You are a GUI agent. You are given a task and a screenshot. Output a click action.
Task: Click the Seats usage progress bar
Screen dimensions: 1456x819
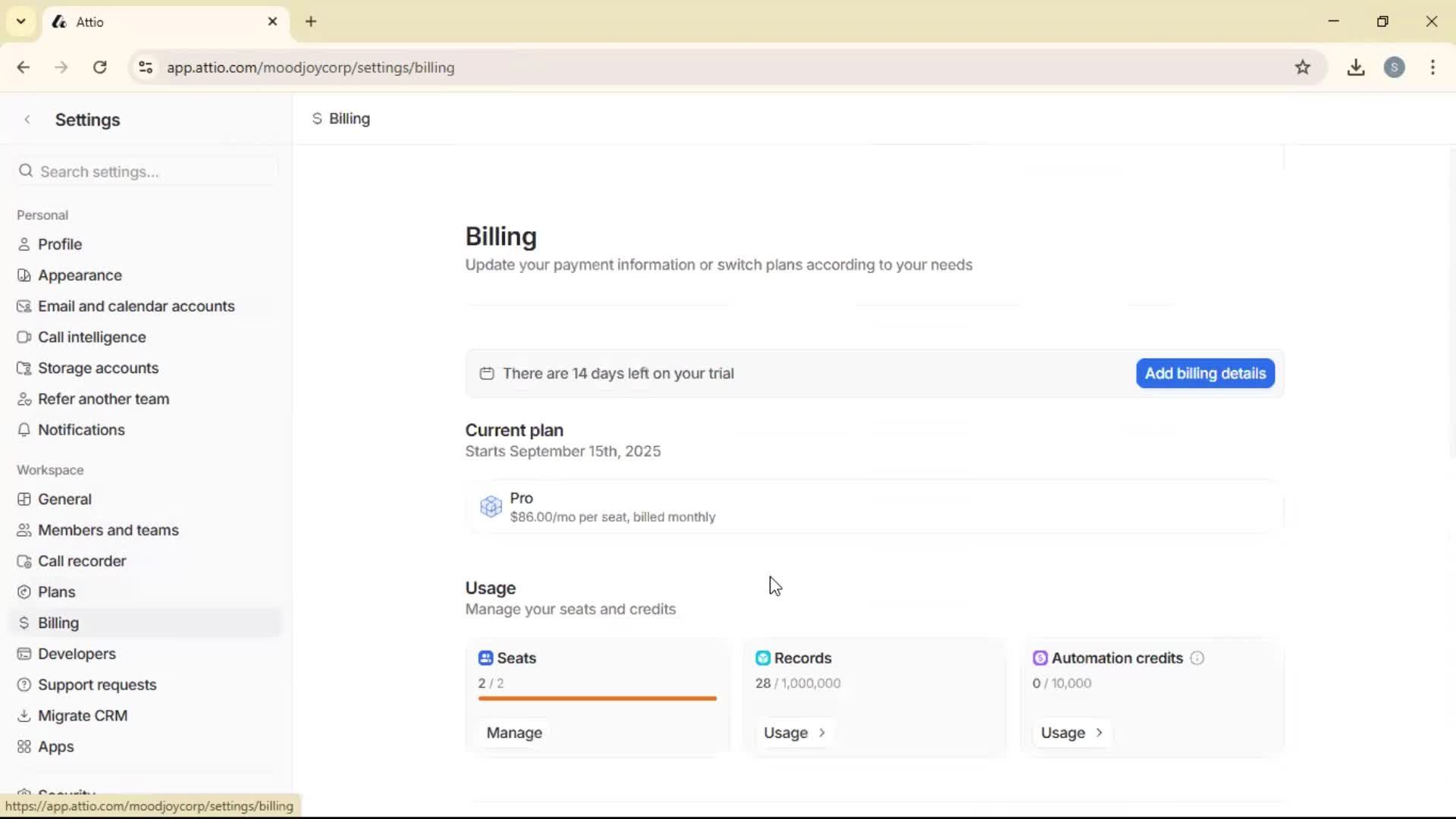(x=596, y=698)
